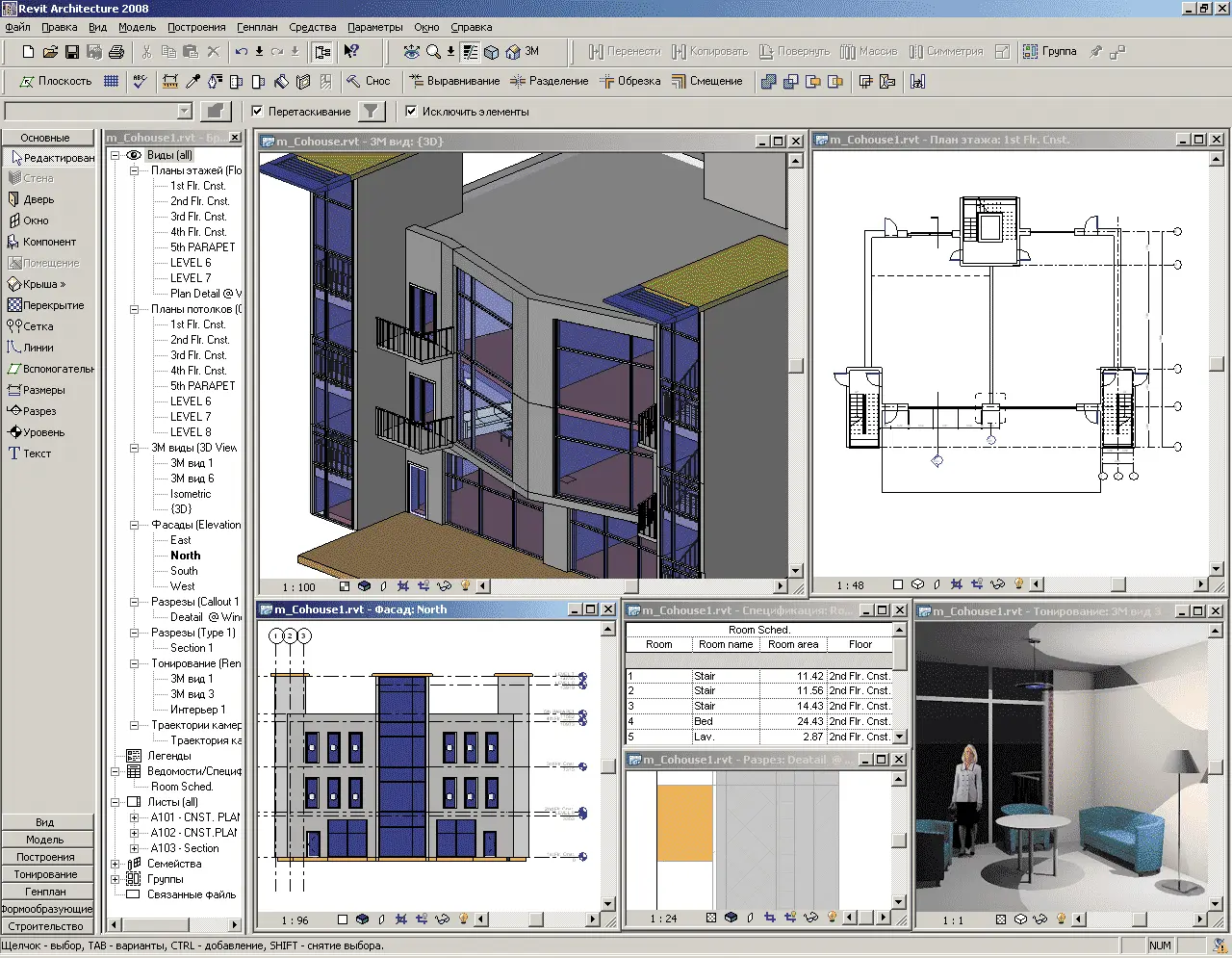Select the Дверь door tool

(31, 199)
